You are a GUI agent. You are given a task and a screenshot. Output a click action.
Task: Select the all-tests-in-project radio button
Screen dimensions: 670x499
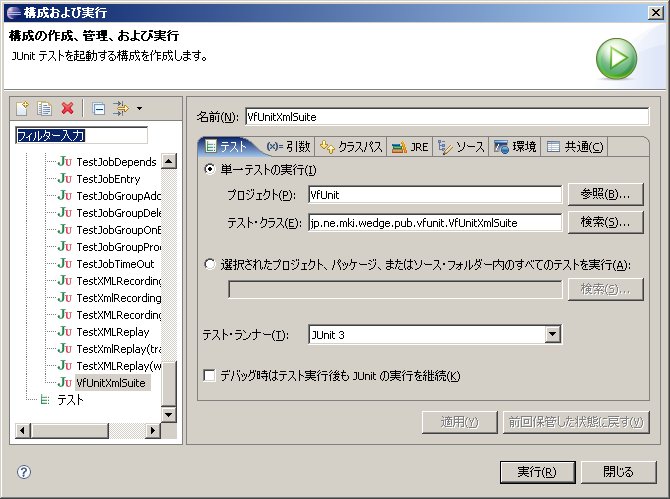[x=209, y=264]
